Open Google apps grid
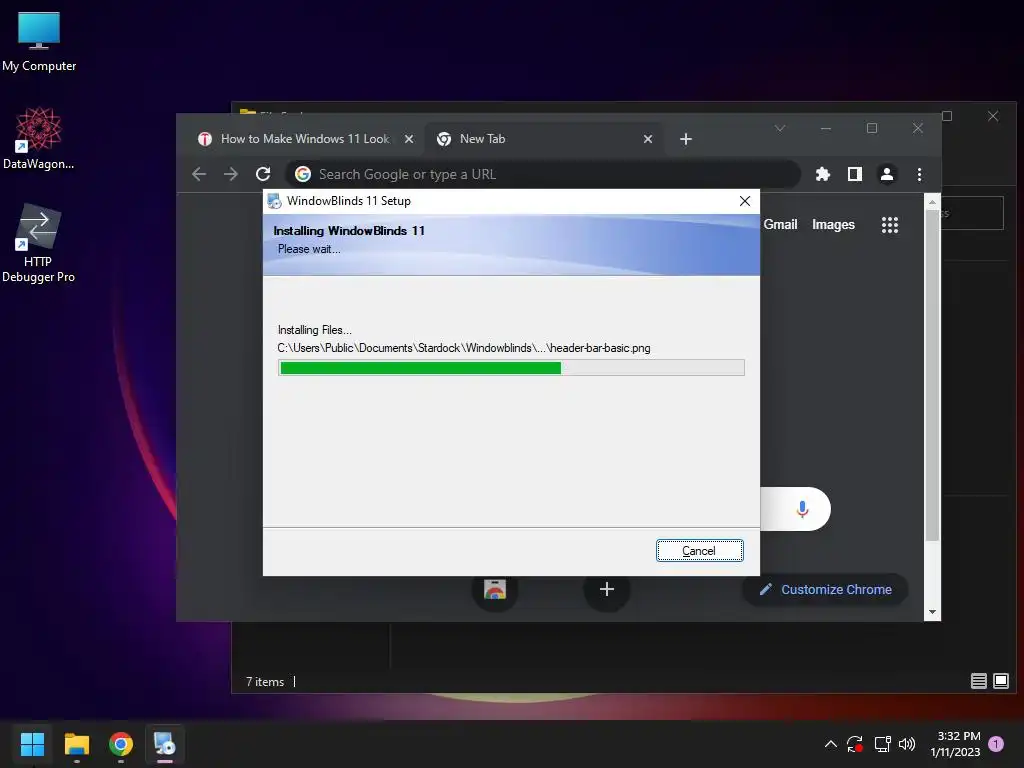The width and height of the screenshot is (1024, 768). 889,225
